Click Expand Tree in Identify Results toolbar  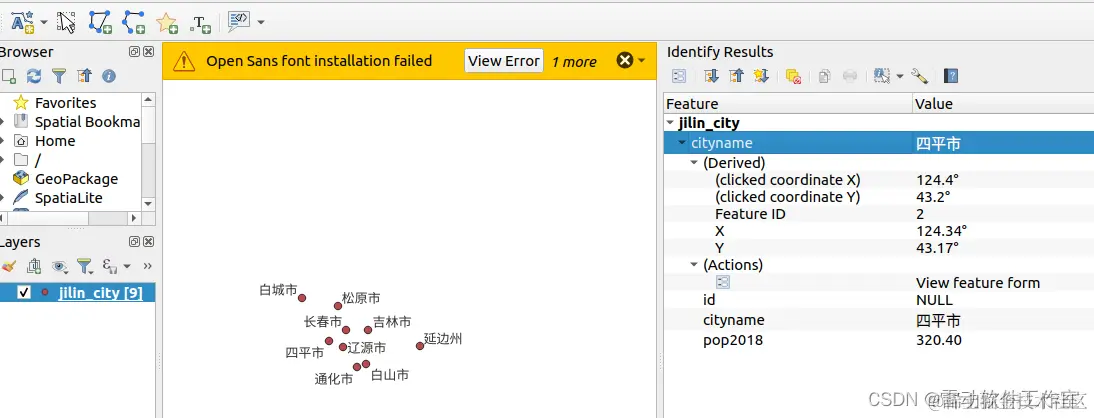click(x=711, y=76)
